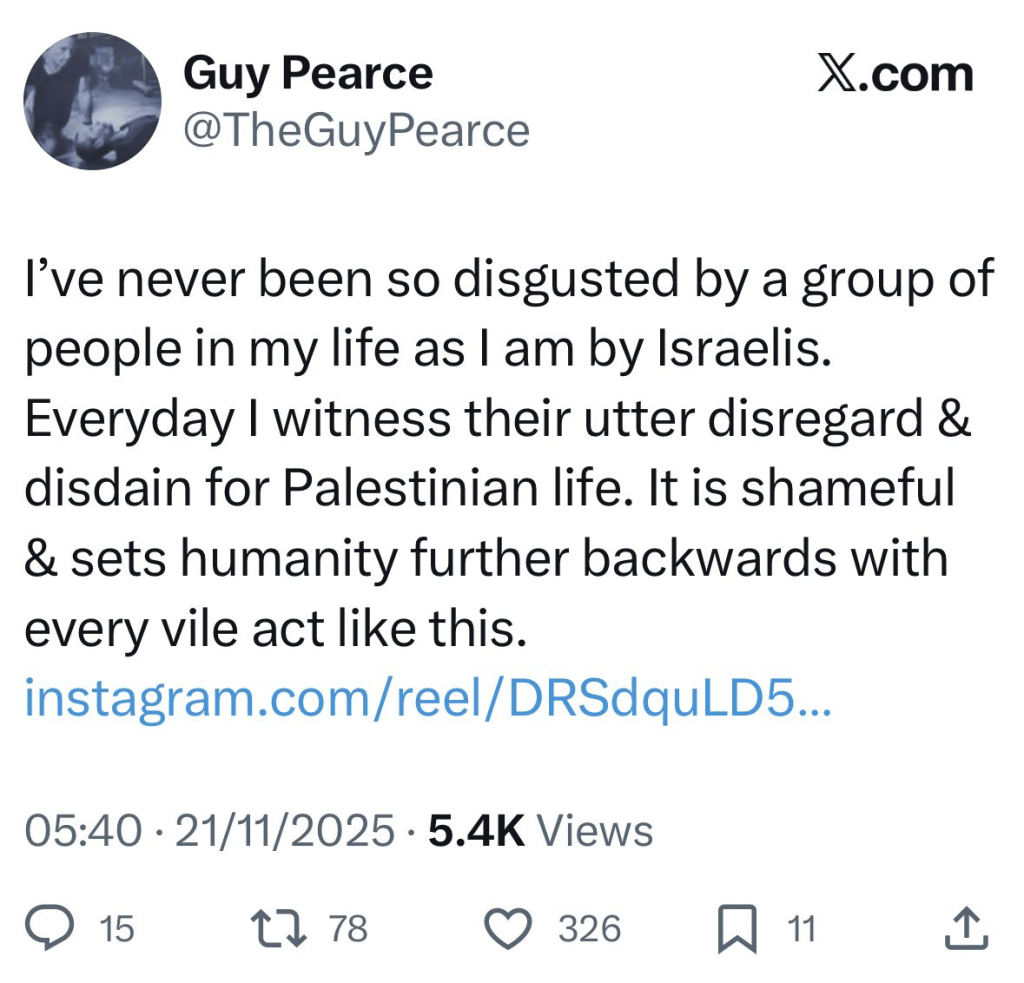Viewport: 1024px width, 983px height.
Task: Click the 05:40 timestamp
Action: [82, 831]
